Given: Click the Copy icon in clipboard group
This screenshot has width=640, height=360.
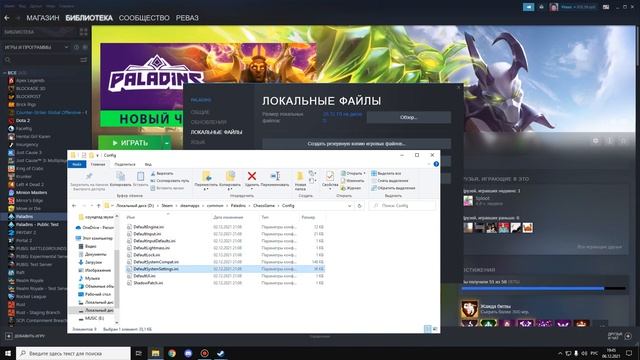Looking at the screenshot, I should coord(120,176).
